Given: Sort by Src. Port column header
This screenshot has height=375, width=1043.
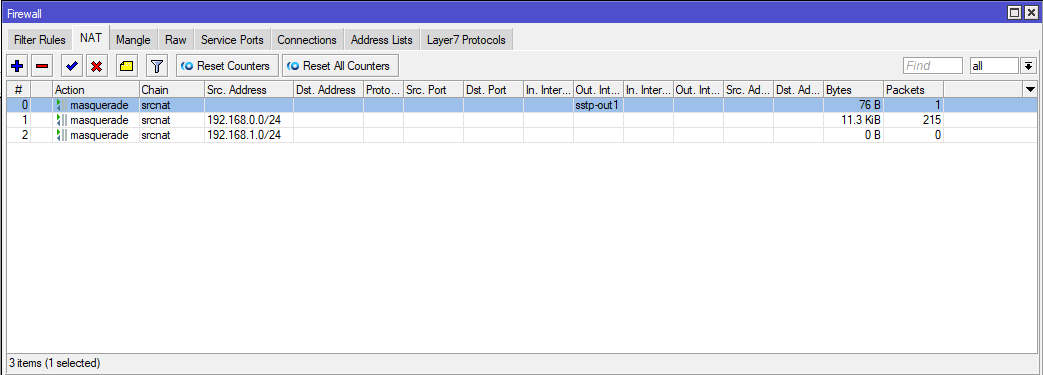Looking at the screenshot, I should (433, 90).
